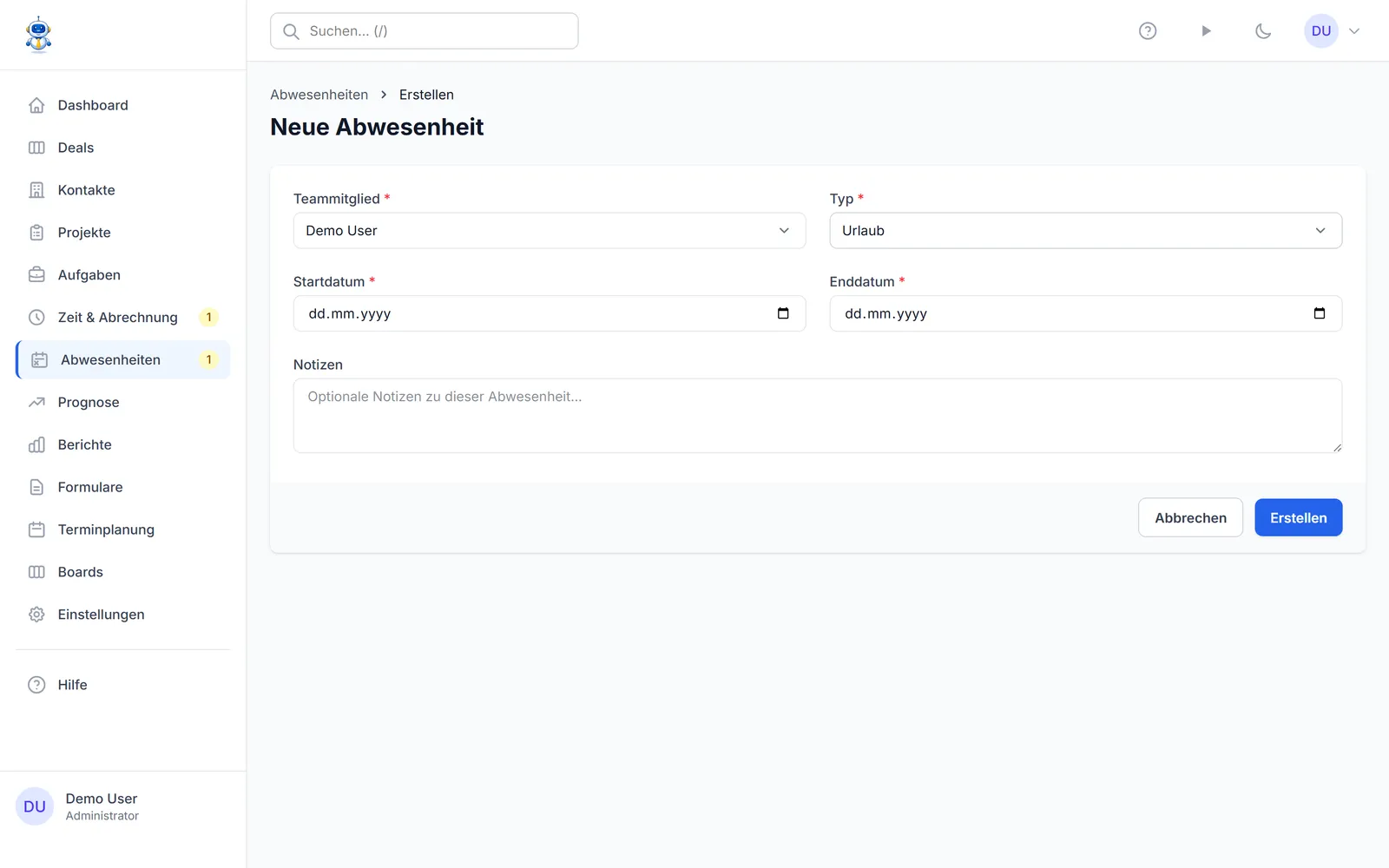Click the Terminplanung calendar icon
Viewport: 1389px width, 868px height.
coord(36,529)
